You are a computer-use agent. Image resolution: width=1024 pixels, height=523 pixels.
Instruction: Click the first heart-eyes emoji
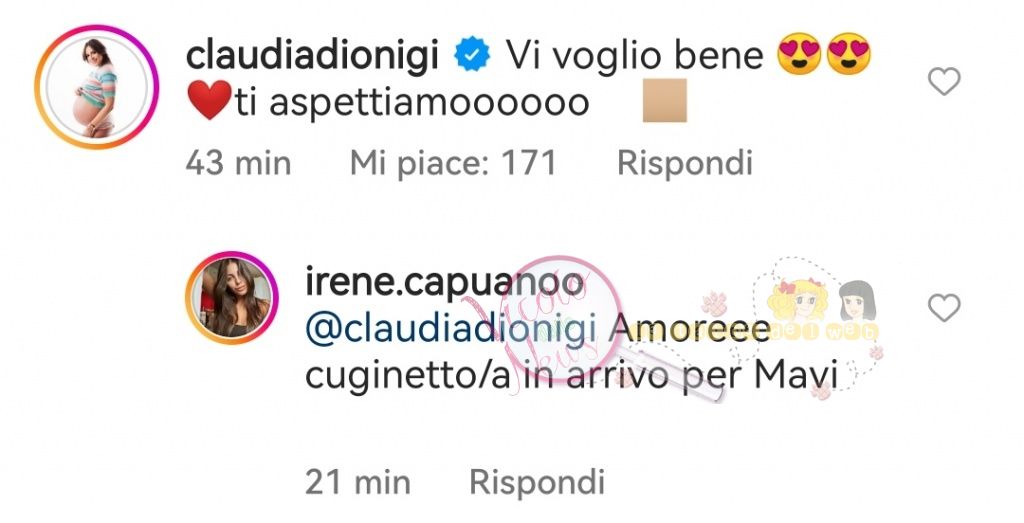click(x=799, y=54)
